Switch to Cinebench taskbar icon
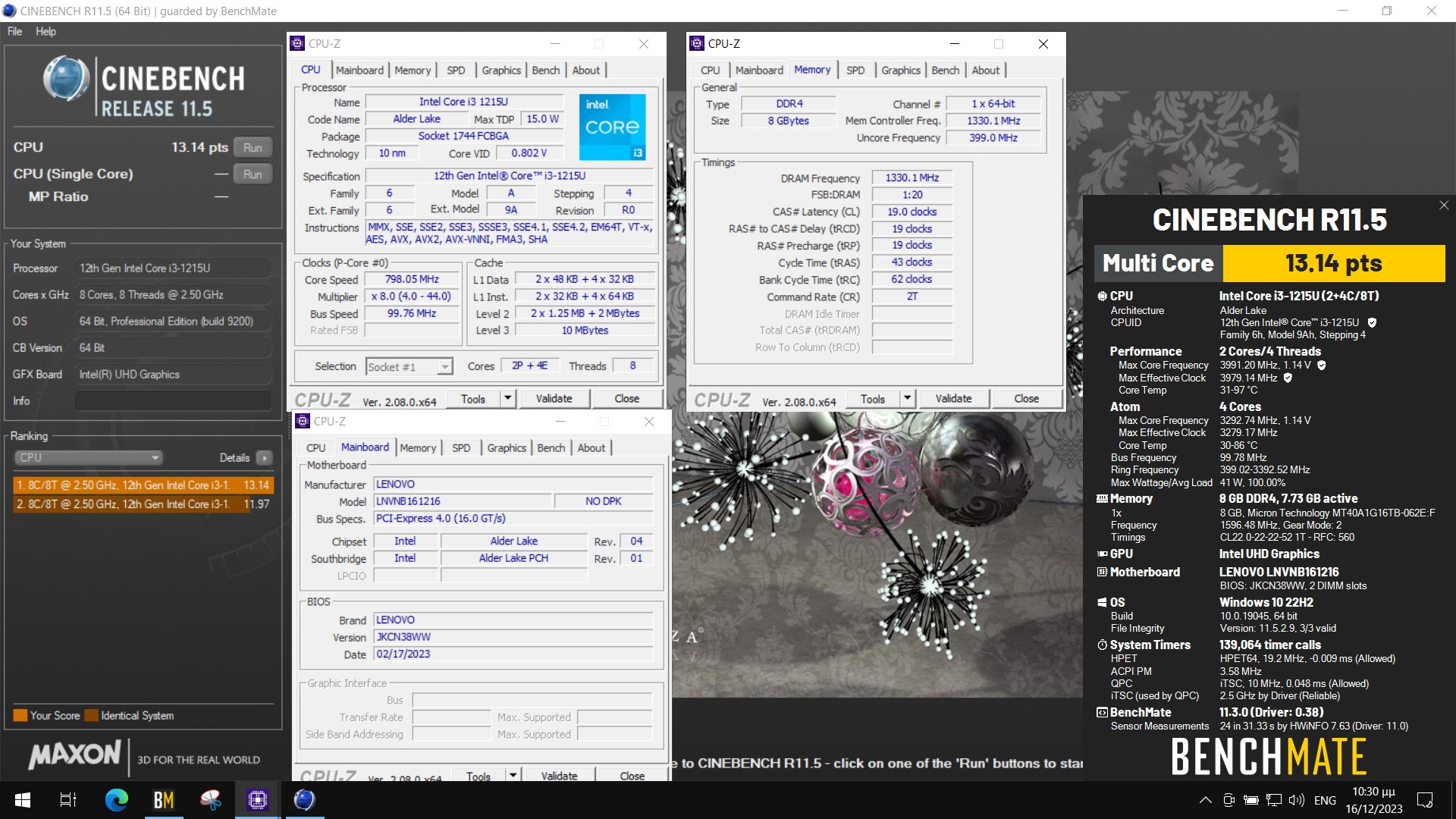This screenshot has height=819, width=1456. tap(304, 800)
